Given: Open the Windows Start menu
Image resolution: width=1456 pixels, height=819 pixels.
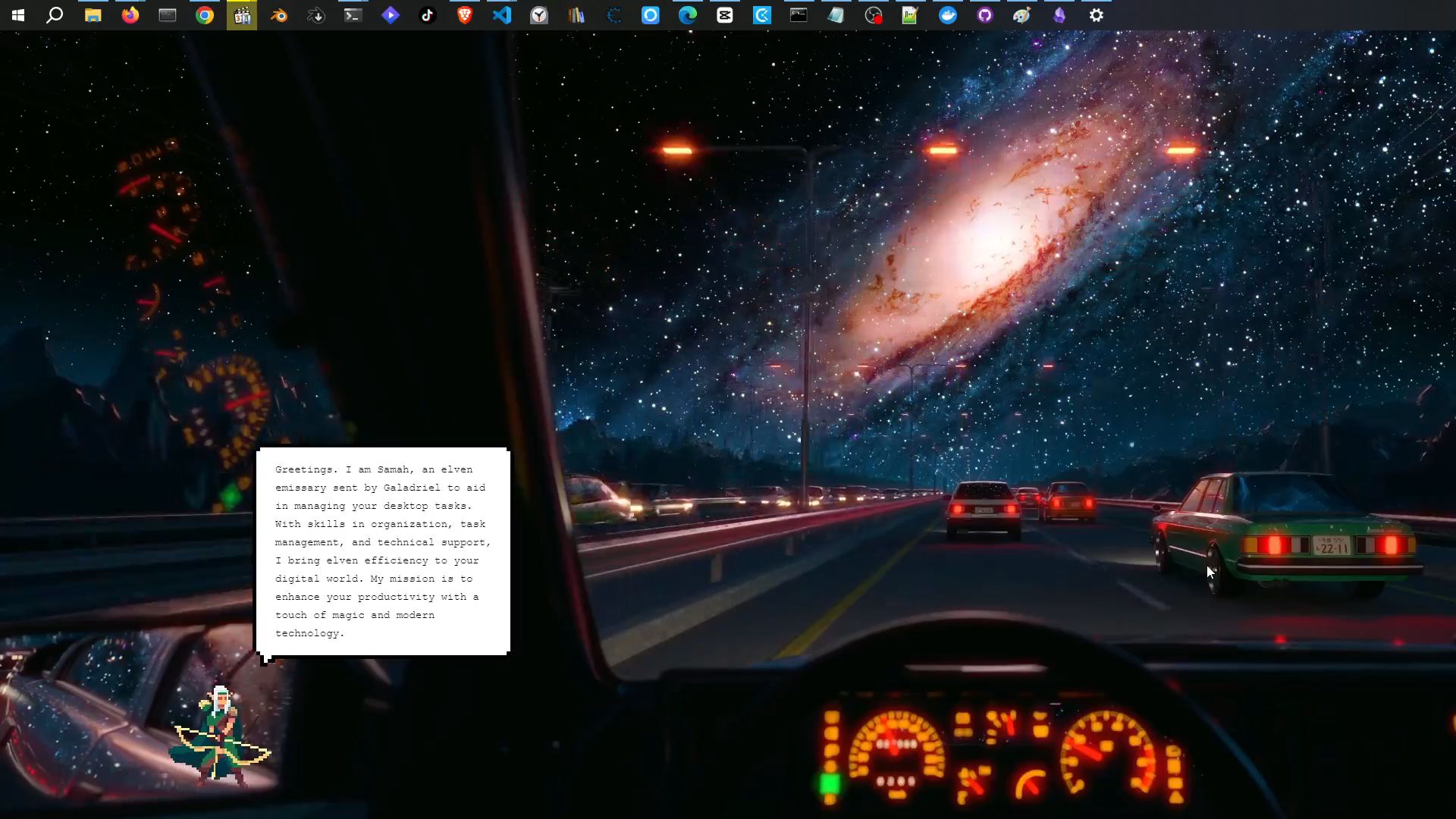Looking at the screenshot, I should 18,15.
